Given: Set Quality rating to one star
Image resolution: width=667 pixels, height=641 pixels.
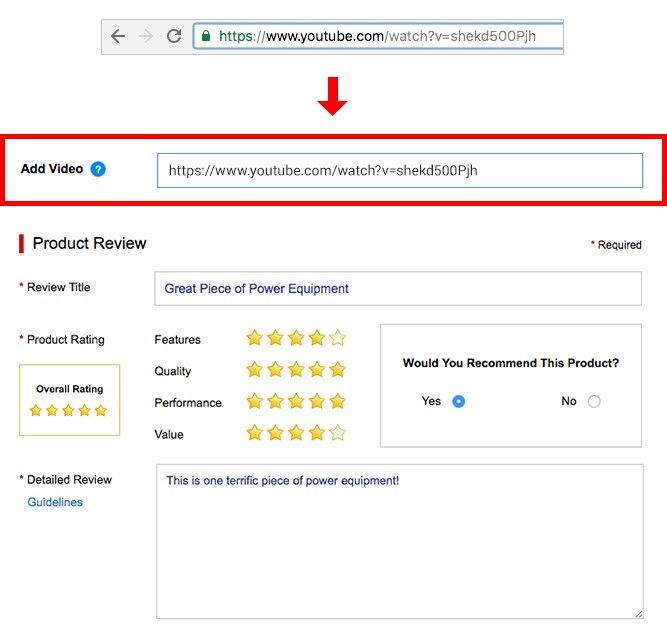Looking at the screenshot, I should (x=254, y=370).
